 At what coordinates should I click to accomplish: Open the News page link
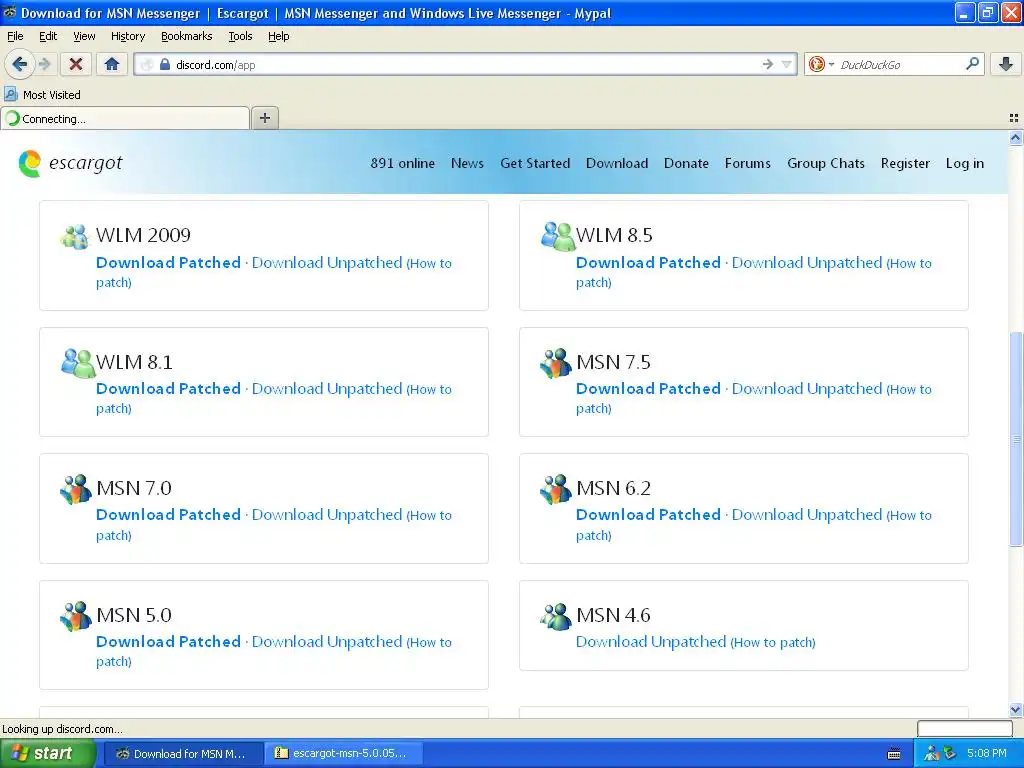pyautogui.click(x=467, y=163)
